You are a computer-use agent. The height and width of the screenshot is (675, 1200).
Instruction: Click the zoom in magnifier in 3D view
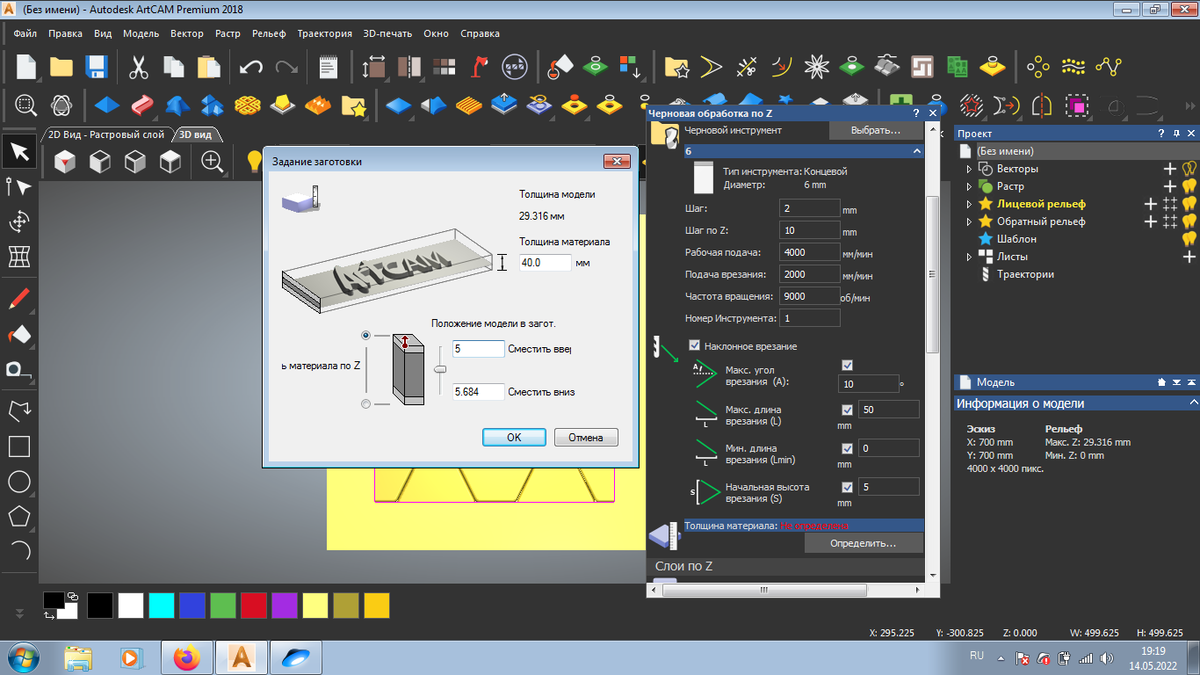(212, 160)
